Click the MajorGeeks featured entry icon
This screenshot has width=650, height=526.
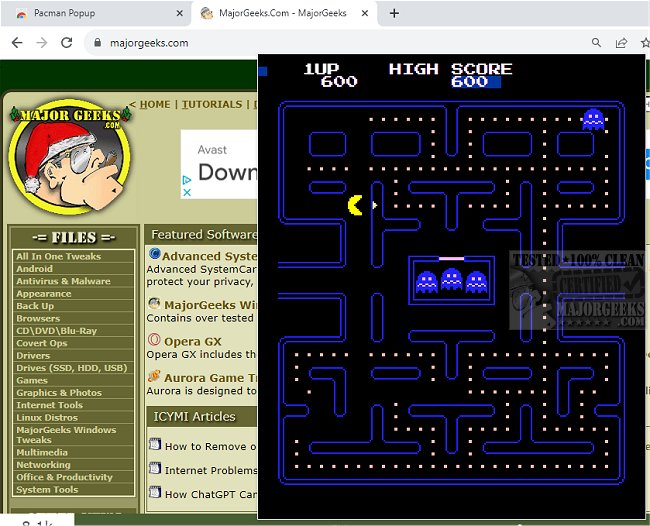coord(154,303)
